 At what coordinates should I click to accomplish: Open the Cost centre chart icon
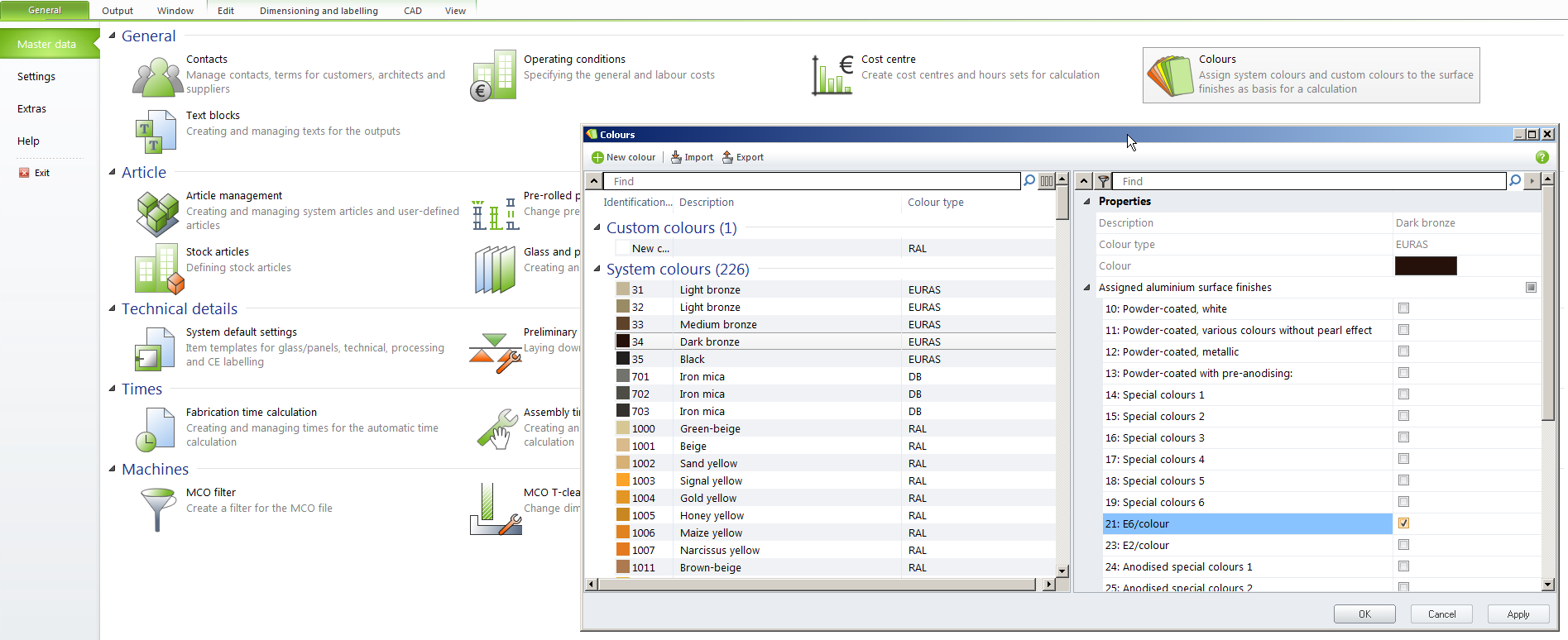(x=832, y=75)
